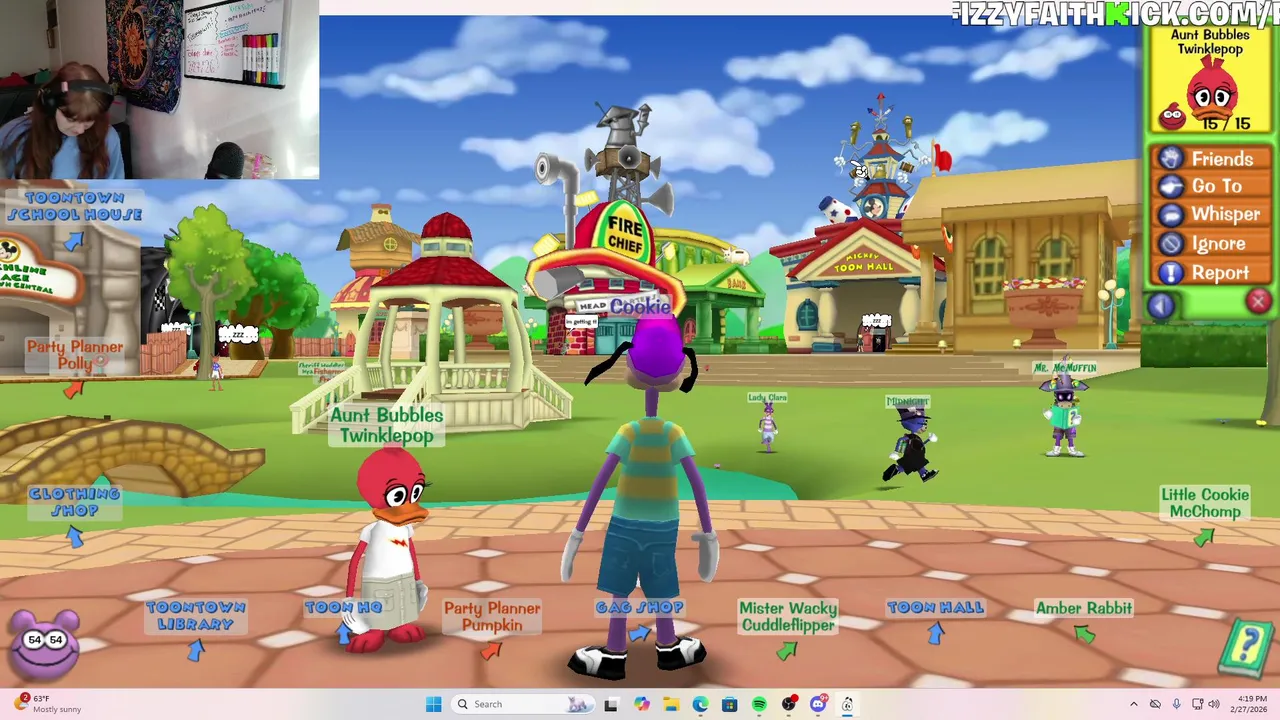Click the Toontown Library label

(x=195, y=616)
